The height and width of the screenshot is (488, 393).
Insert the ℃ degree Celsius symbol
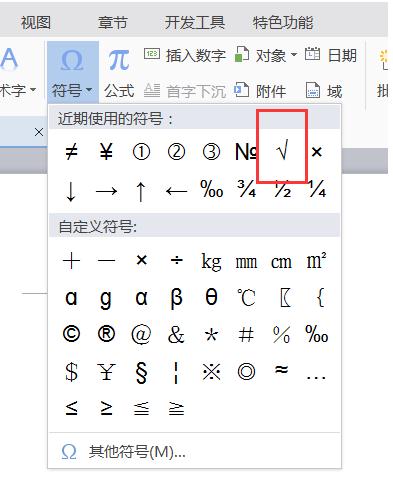(246, 297)
